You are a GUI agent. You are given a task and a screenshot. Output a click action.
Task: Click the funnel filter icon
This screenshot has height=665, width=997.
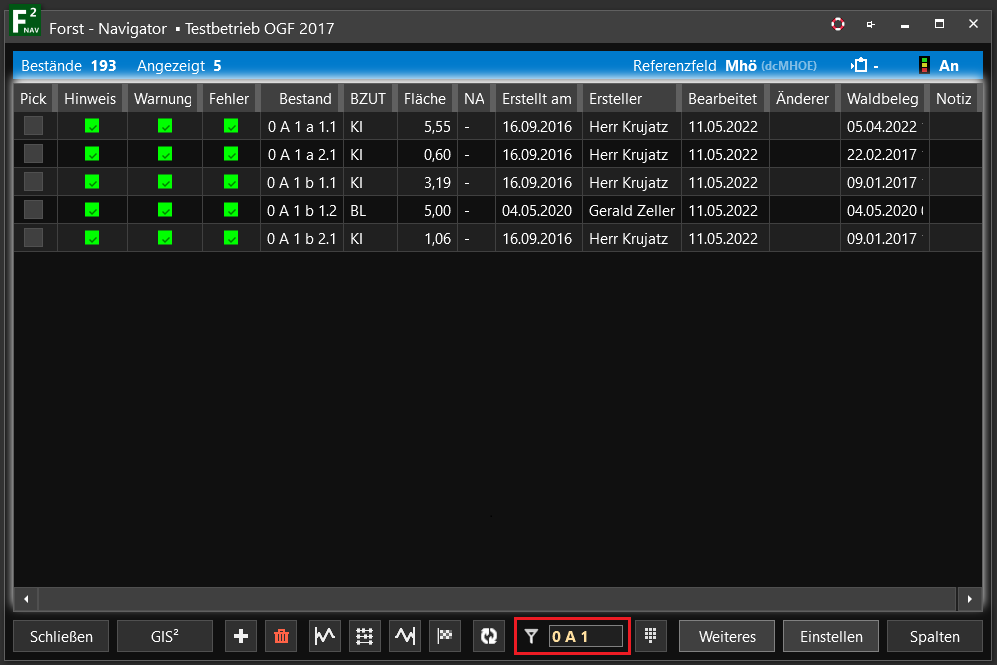click(x=532, y=636)
